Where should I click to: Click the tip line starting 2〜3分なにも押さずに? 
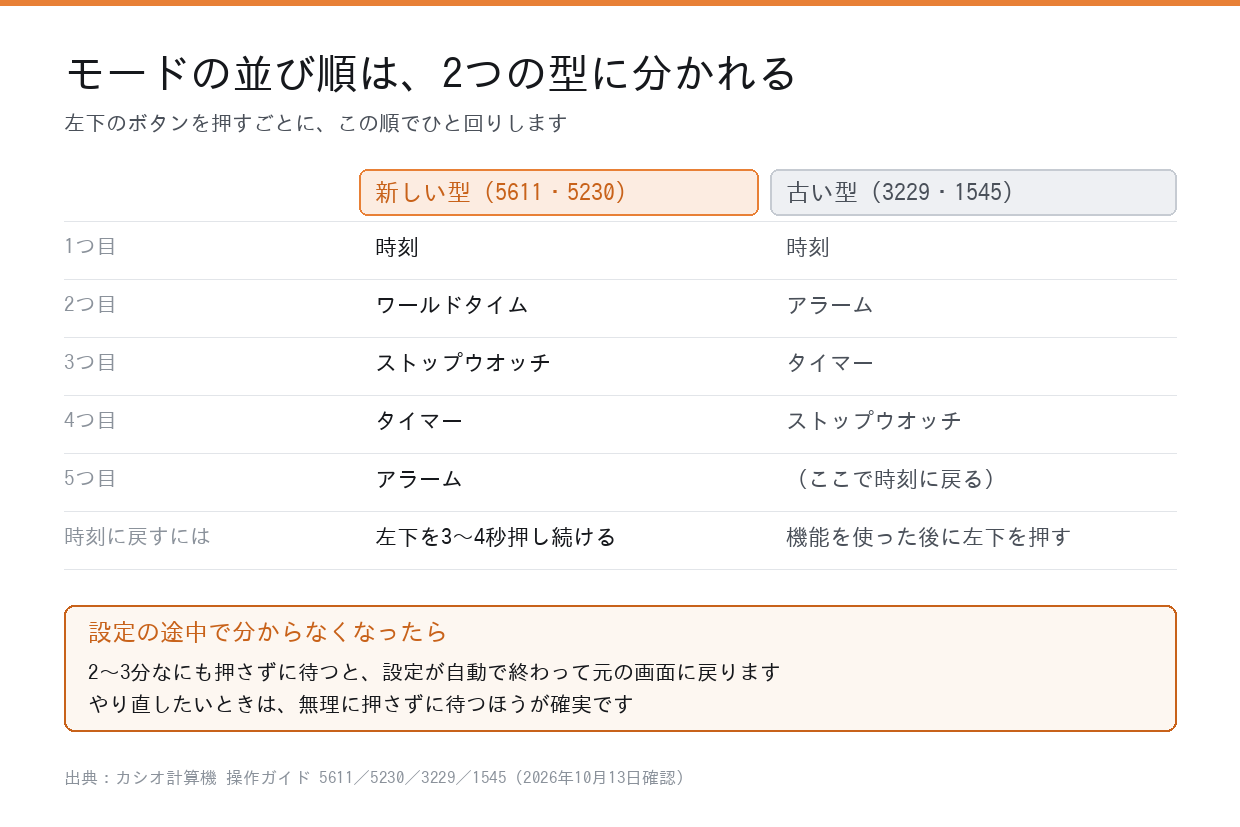pyautogui.click(x=435, y=672)
